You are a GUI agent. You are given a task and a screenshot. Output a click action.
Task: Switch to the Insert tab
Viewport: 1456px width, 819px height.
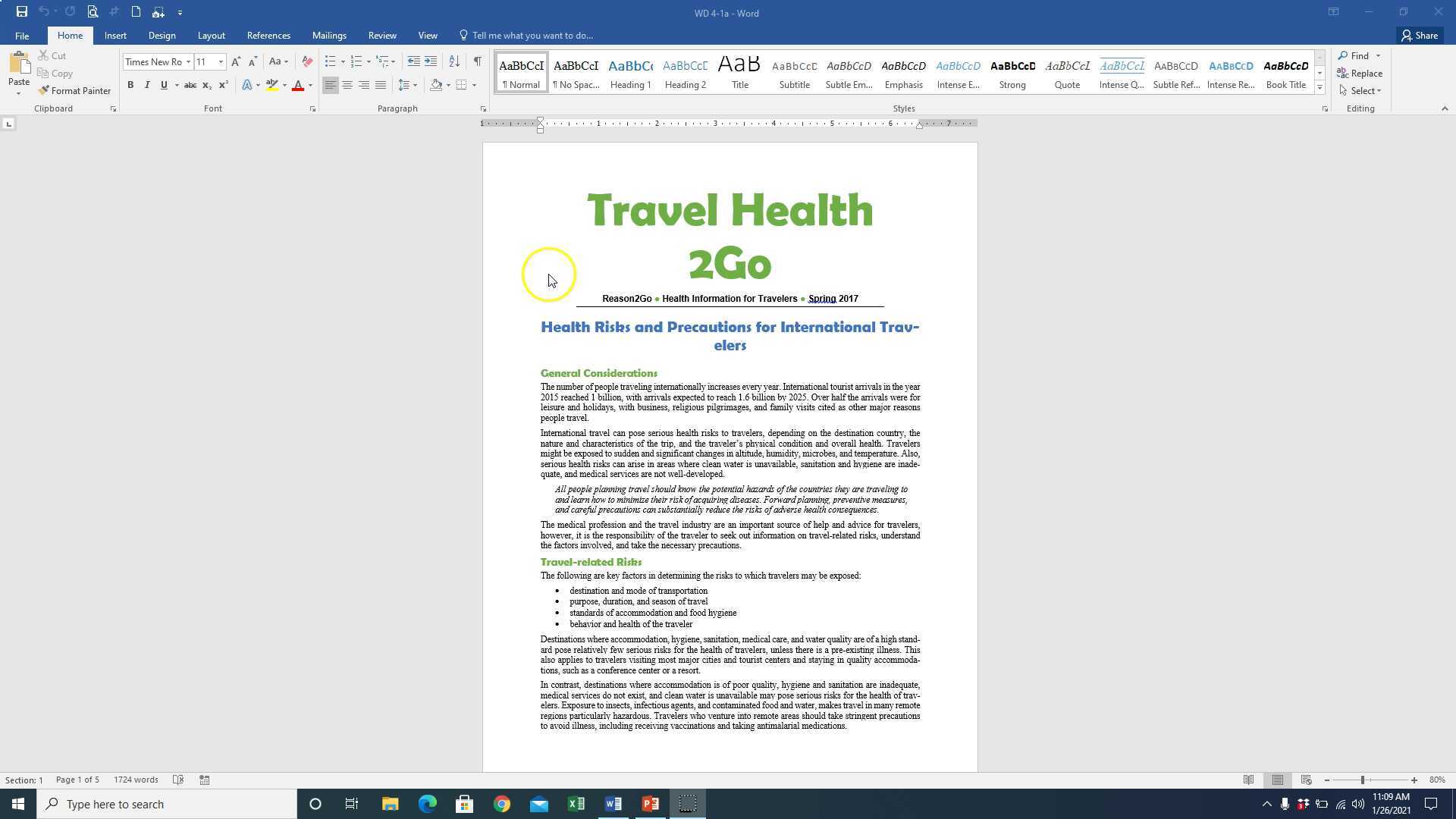115,36
